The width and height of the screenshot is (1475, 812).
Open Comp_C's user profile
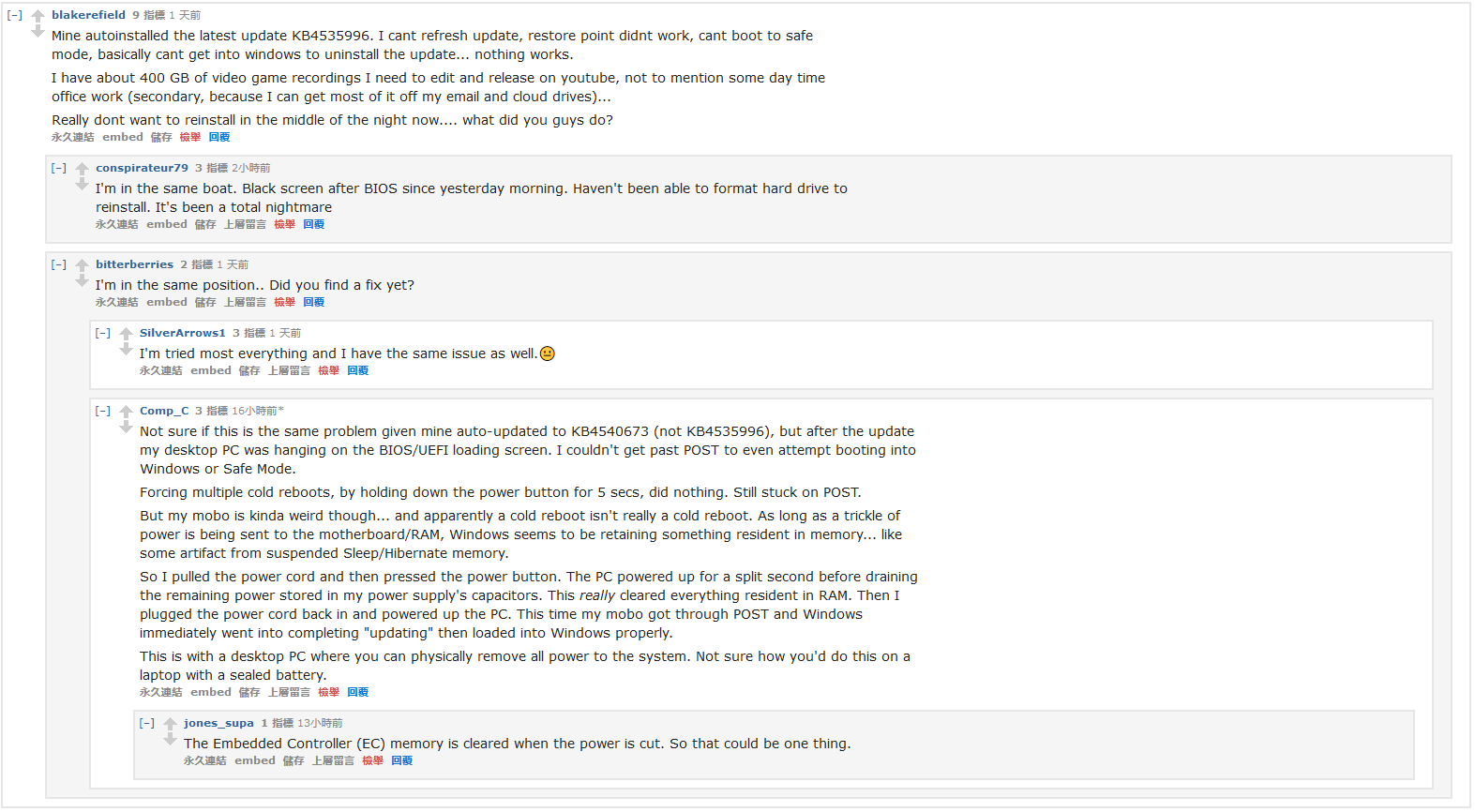click(164, 411)
